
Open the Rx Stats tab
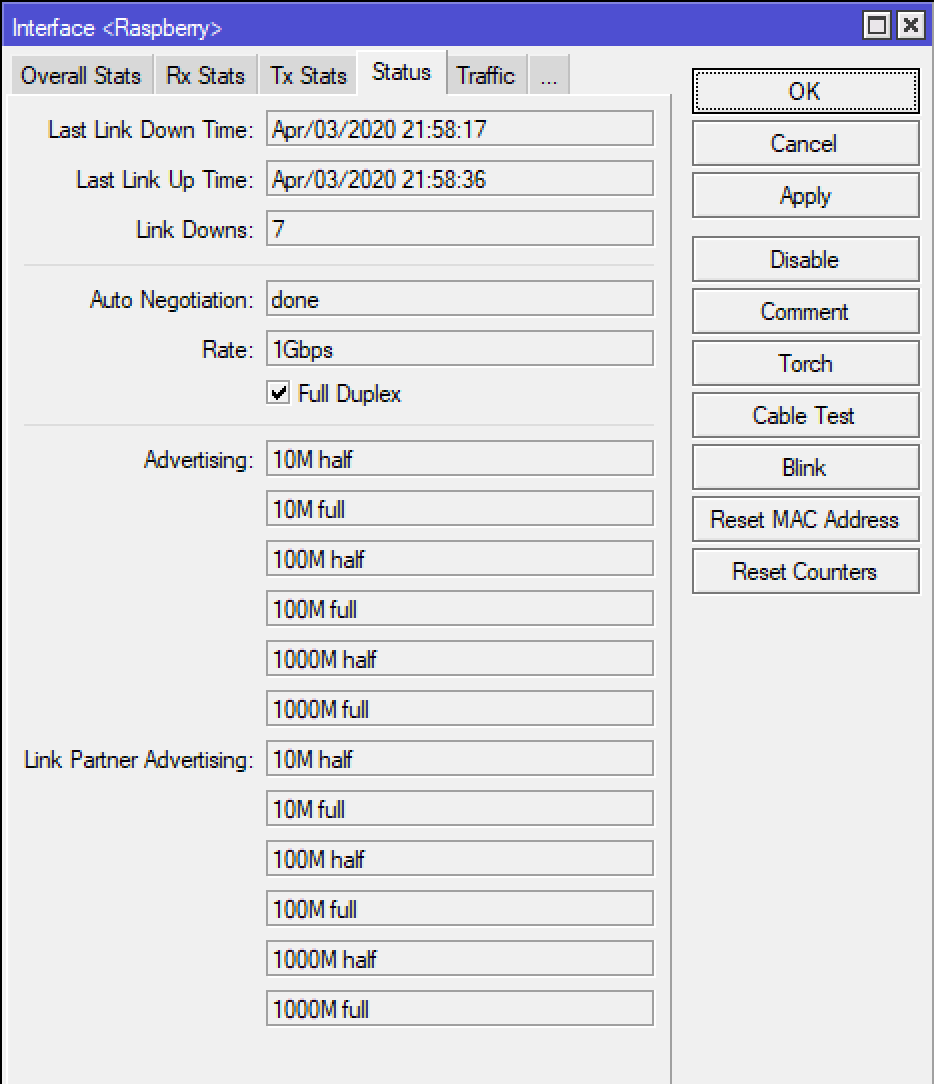coord(205,75)
